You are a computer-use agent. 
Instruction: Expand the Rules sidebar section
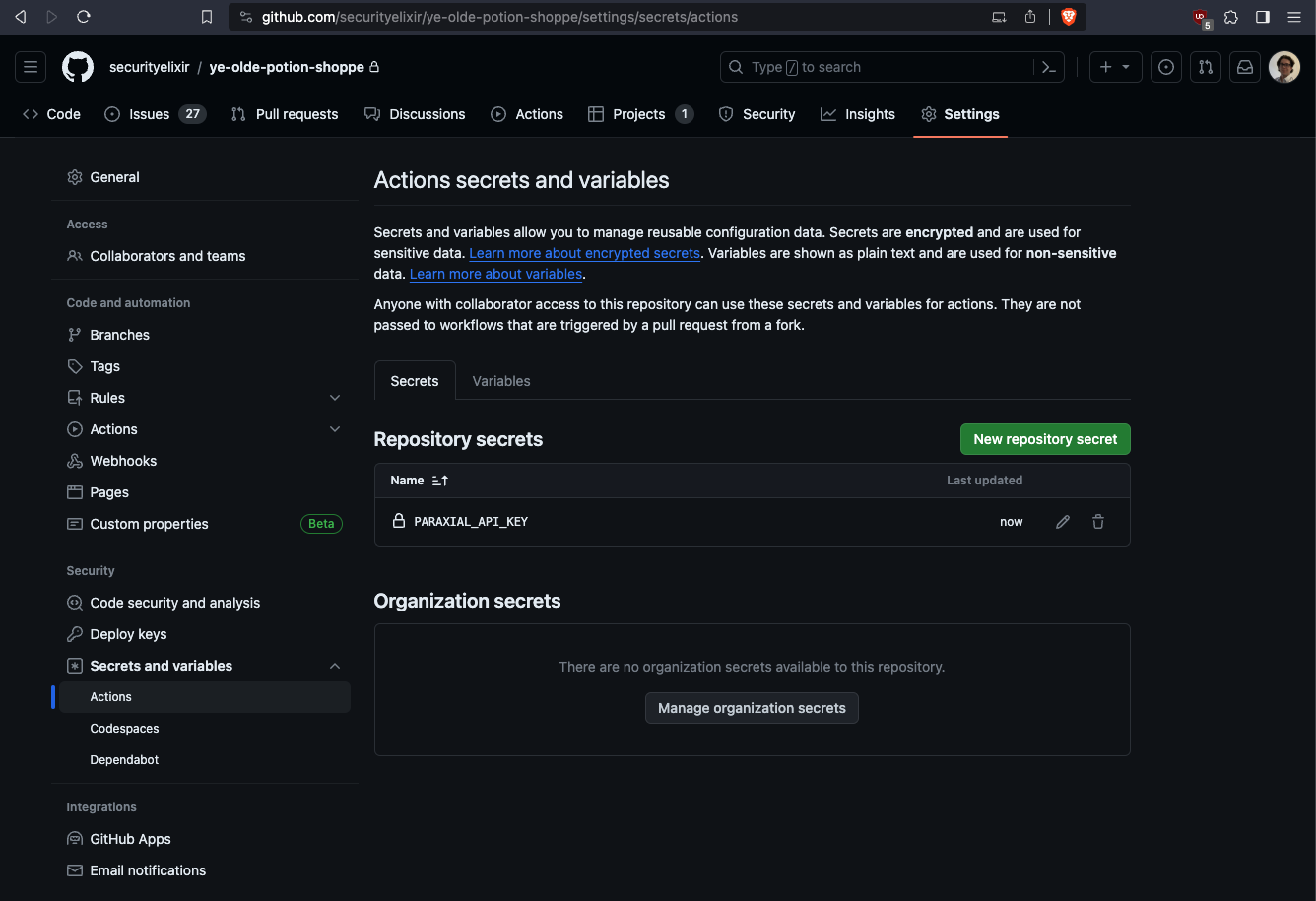click(x=335, y=397)
